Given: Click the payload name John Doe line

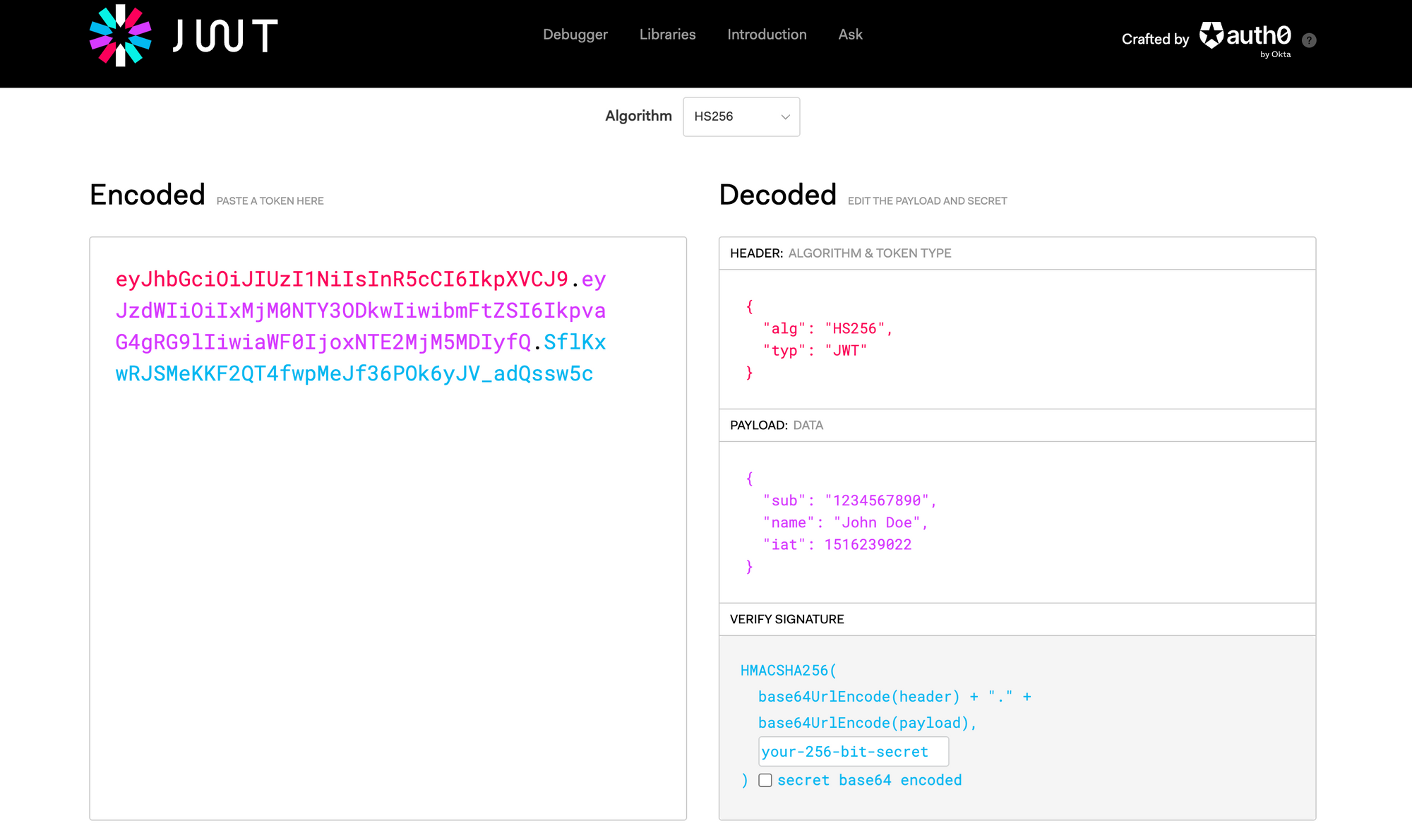Looking at the screenshot, I should (x=844, y=522).
